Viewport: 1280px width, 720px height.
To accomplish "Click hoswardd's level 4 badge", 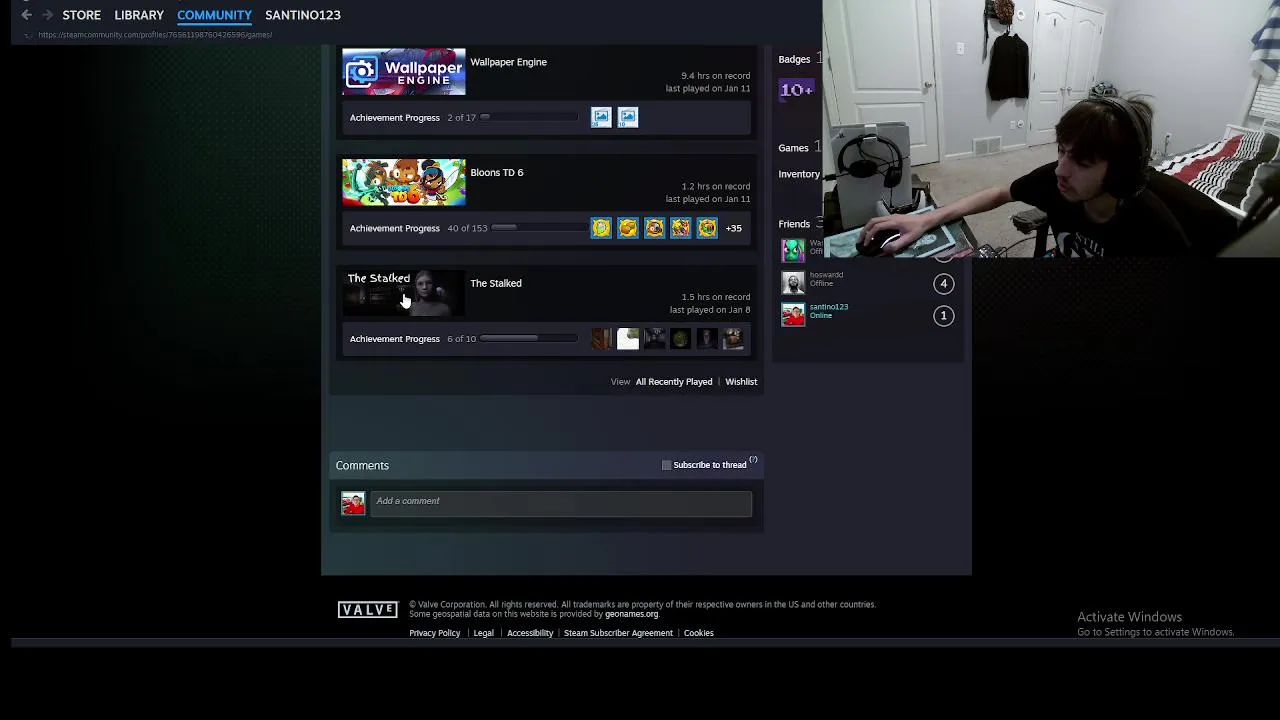I will tap(943, 284).
